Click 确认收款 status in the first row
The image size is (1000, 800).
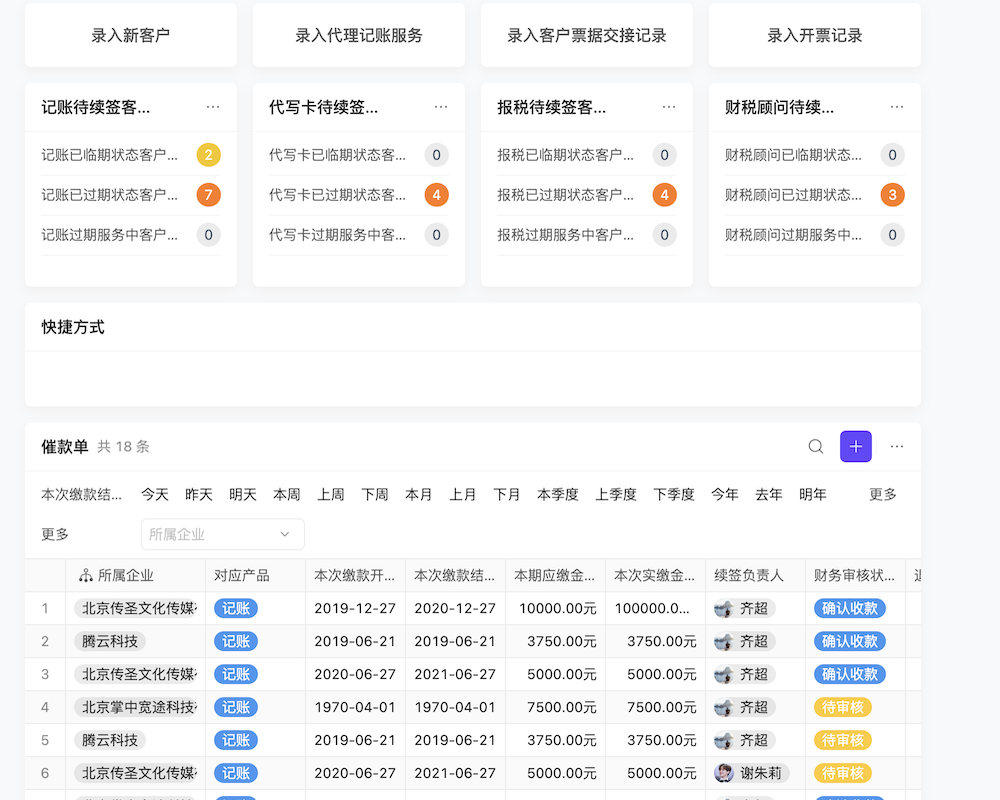click(x=849, y=608)
